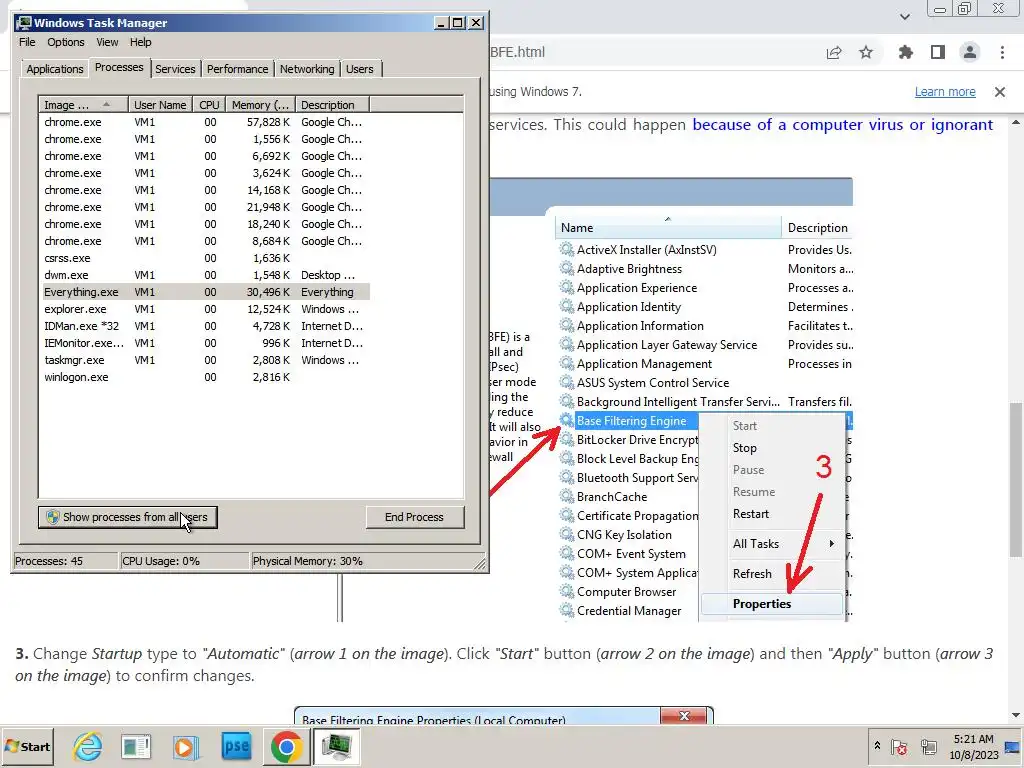Click the Action Center flag tray icon
1024x768 pixels.
(899, 747)
